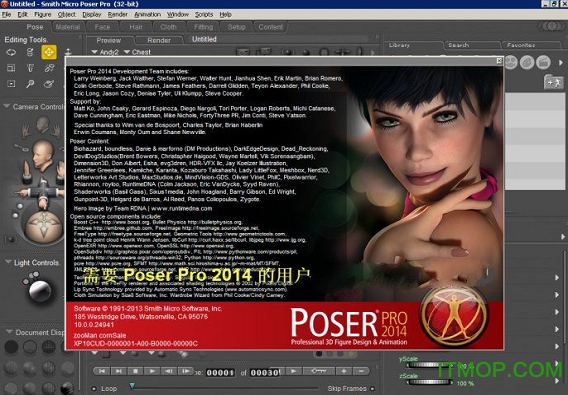
Task: Open the File menu
Action: [6, 14]
